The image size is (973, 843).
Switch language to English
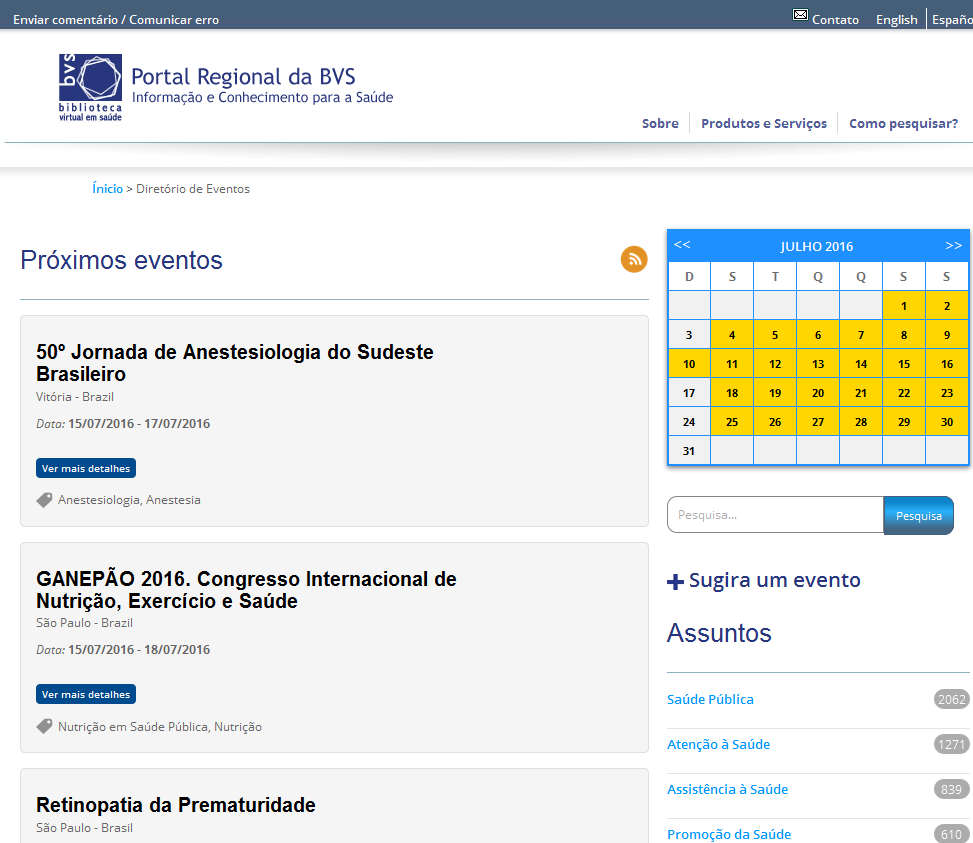click(x=897, y=20)
